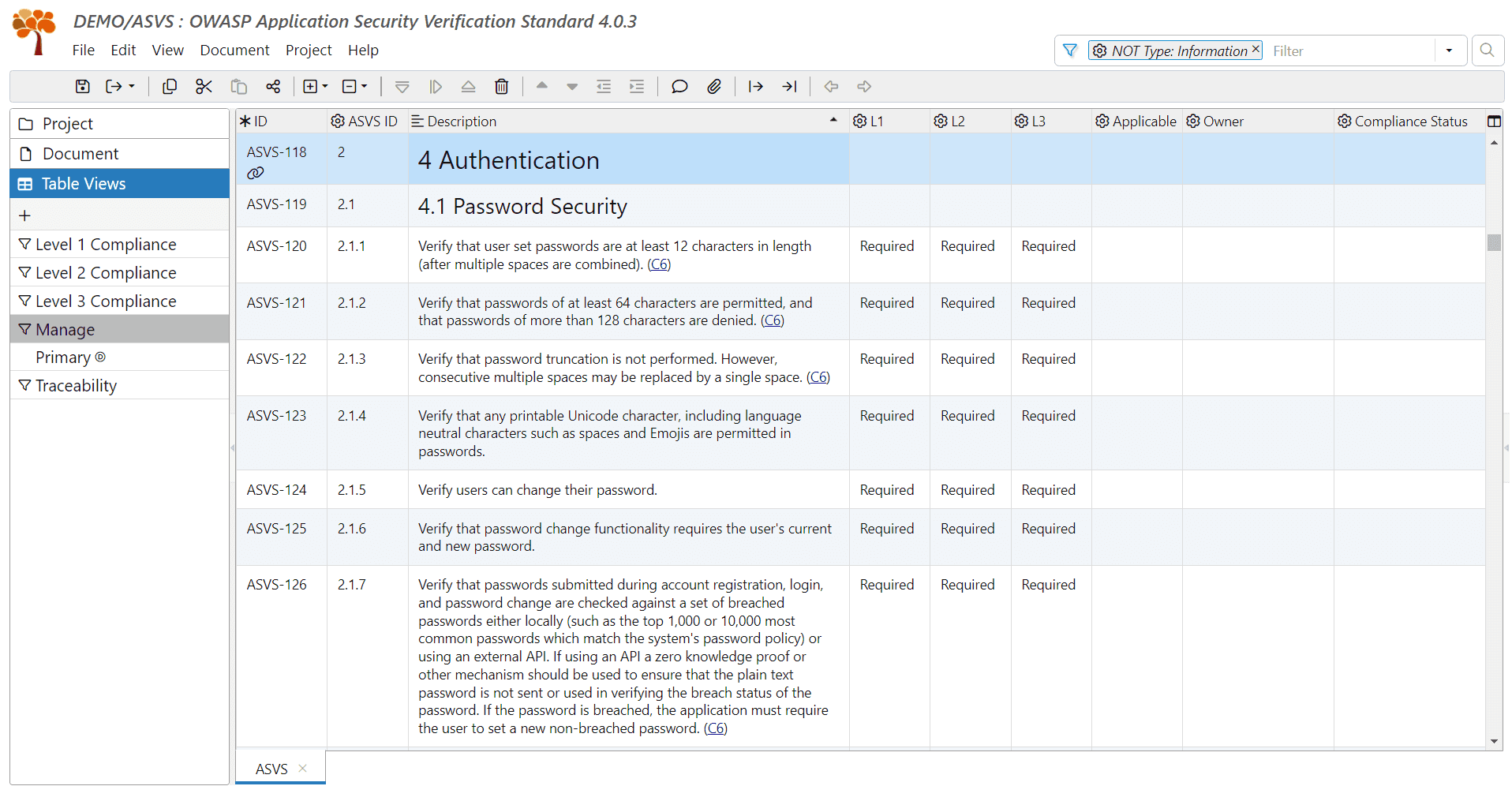Click the add item plus-box icon
The image size is (1512, 786).
click(x=311, y=87)
